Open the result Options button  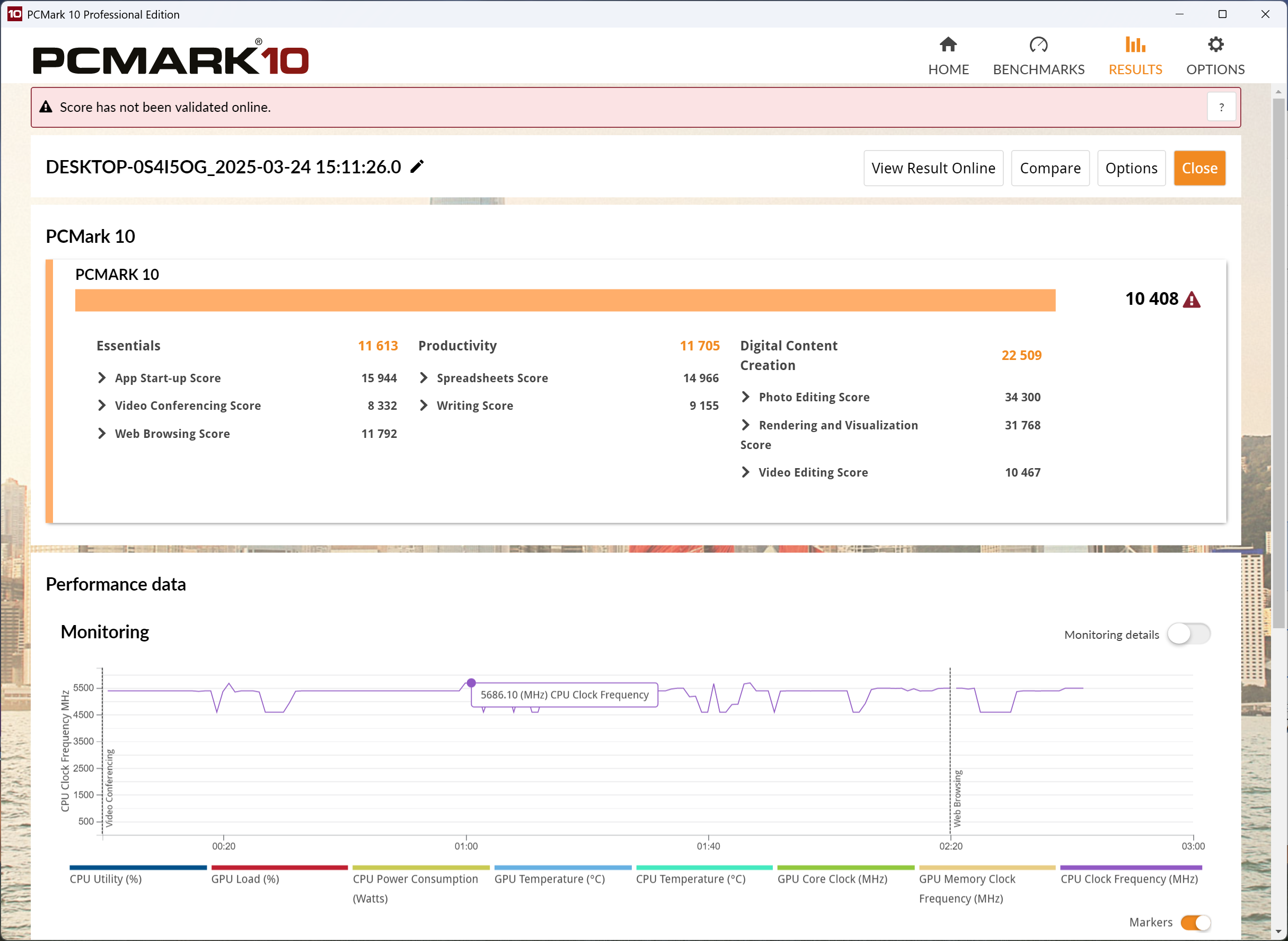pos(1131,168)
